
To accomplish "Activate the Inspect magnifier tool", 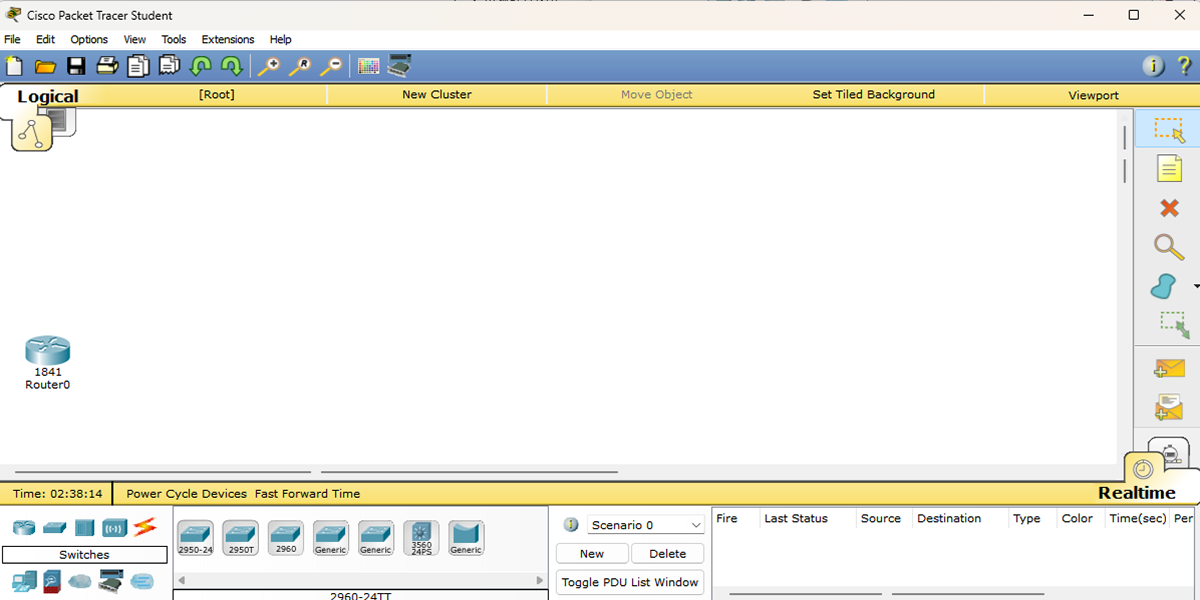I will tap(1168, 246).
